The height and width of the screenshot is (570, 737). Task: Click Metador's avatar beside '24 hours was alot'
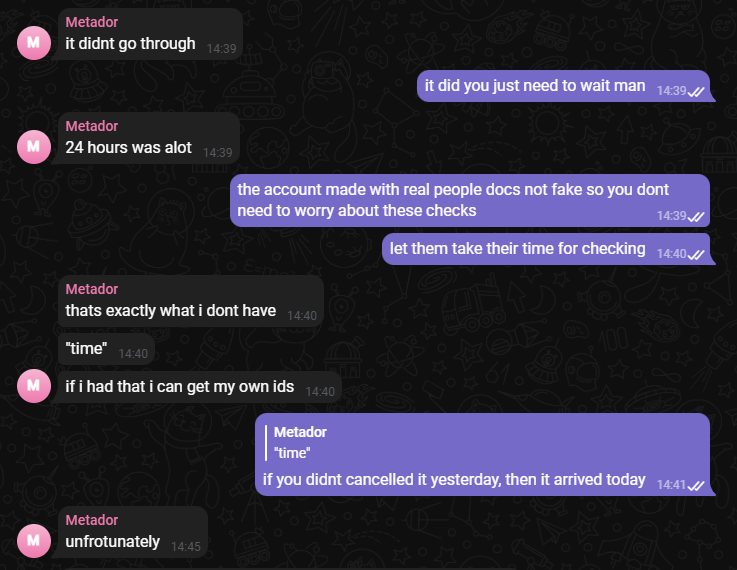point(34,147)
